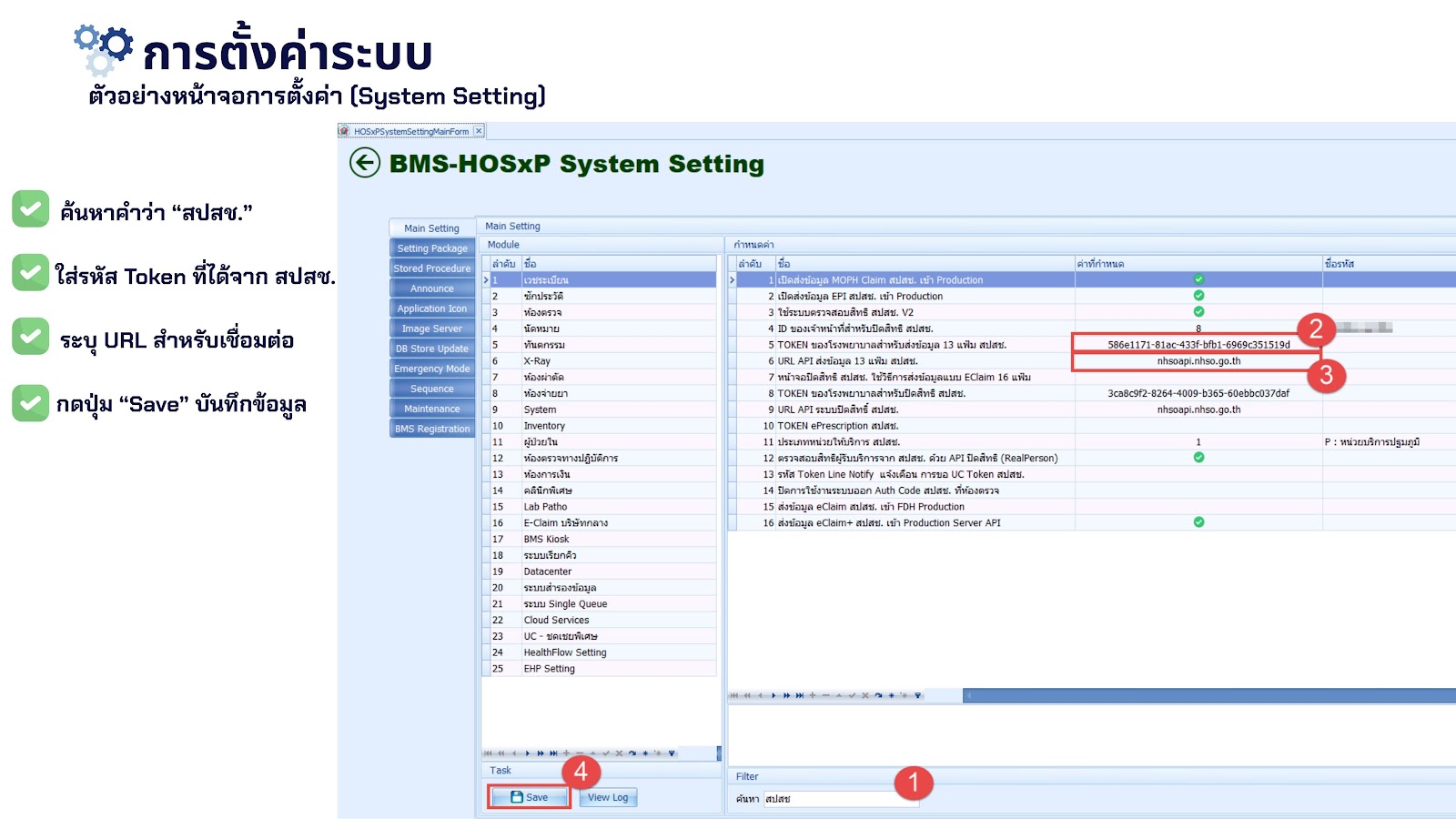Select module row HealthFlow Setting
The height and width of the screenshot is (819, 1456).
pyautogui.click(x=600, y=652)
